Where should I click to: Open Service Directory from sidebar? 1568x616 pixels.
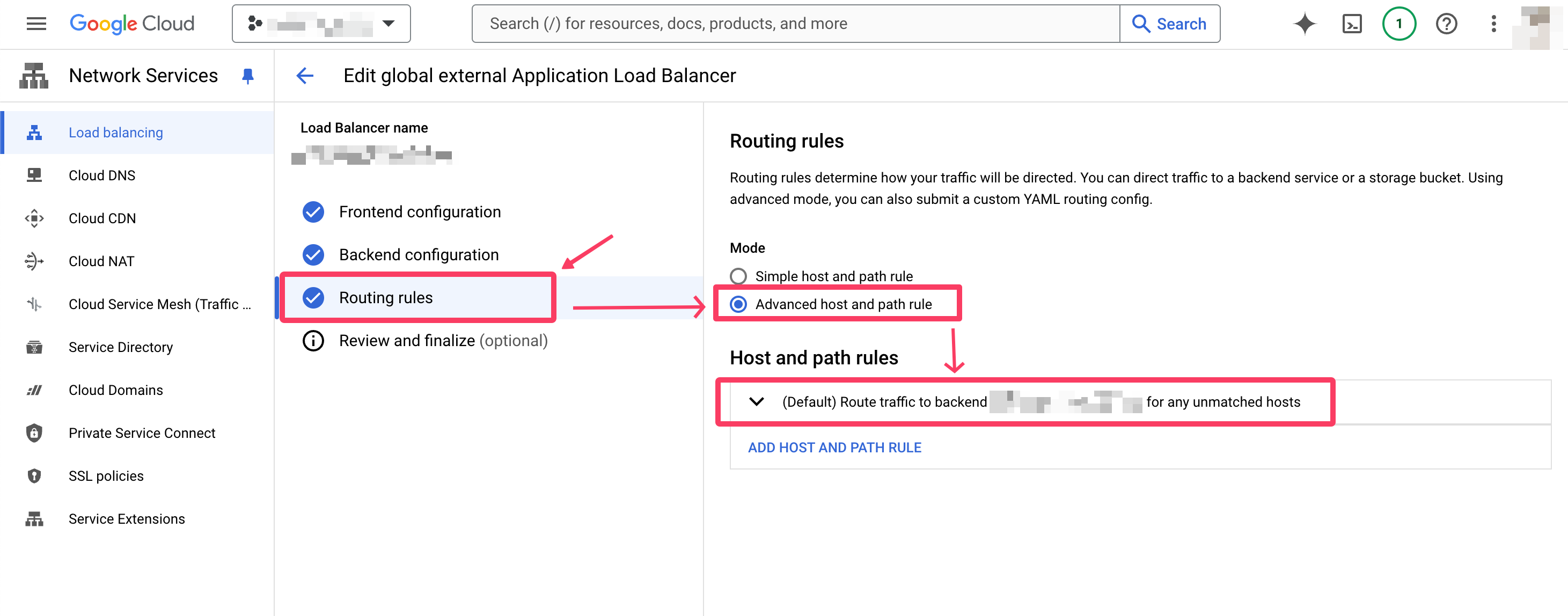point(138,347)
